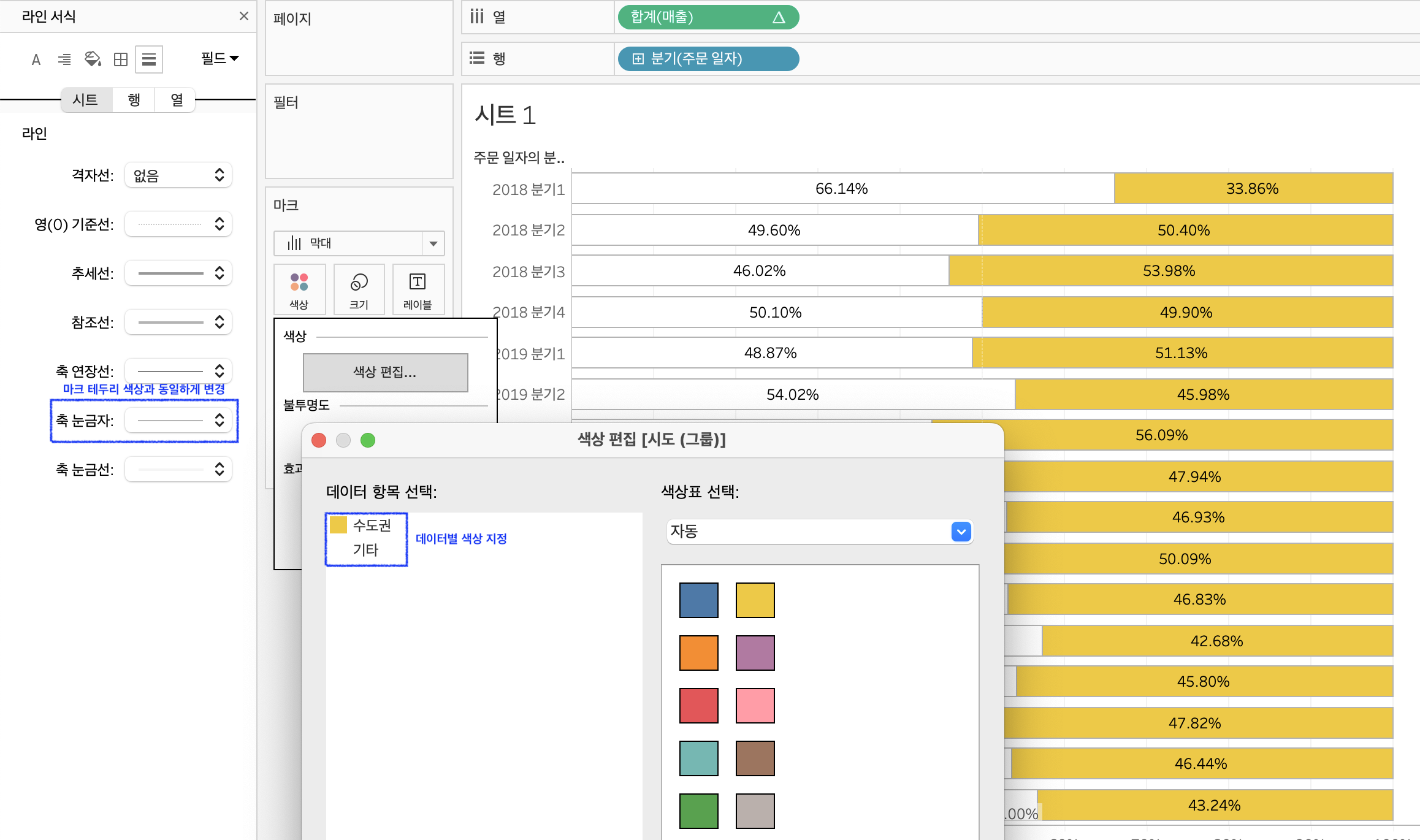
Task: Pick the pink color swatch
Action: click(x=755, y=706)
